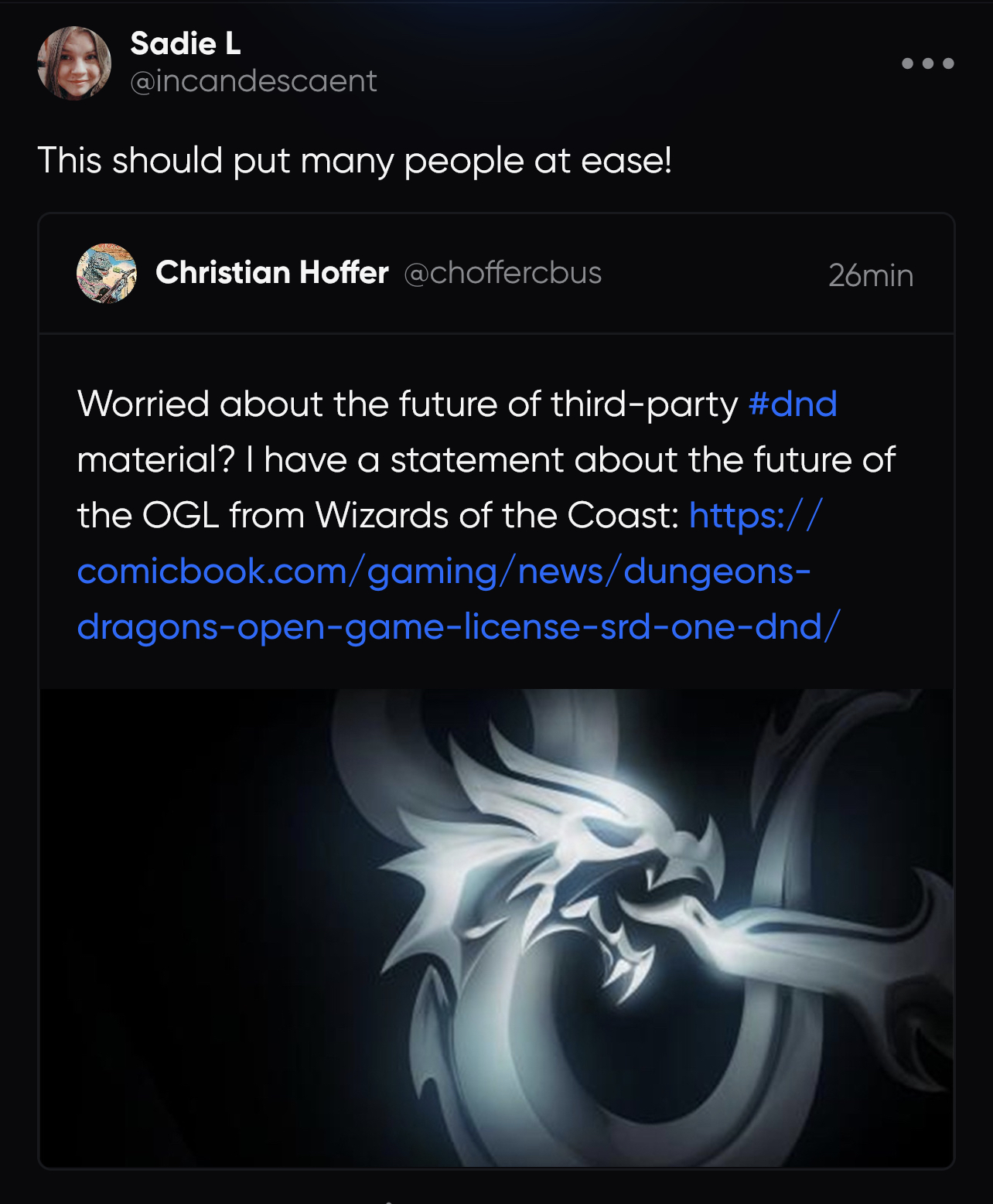Open the #dnd hashtag
The height and width of the screenshot is (1204, 993).
793,404
